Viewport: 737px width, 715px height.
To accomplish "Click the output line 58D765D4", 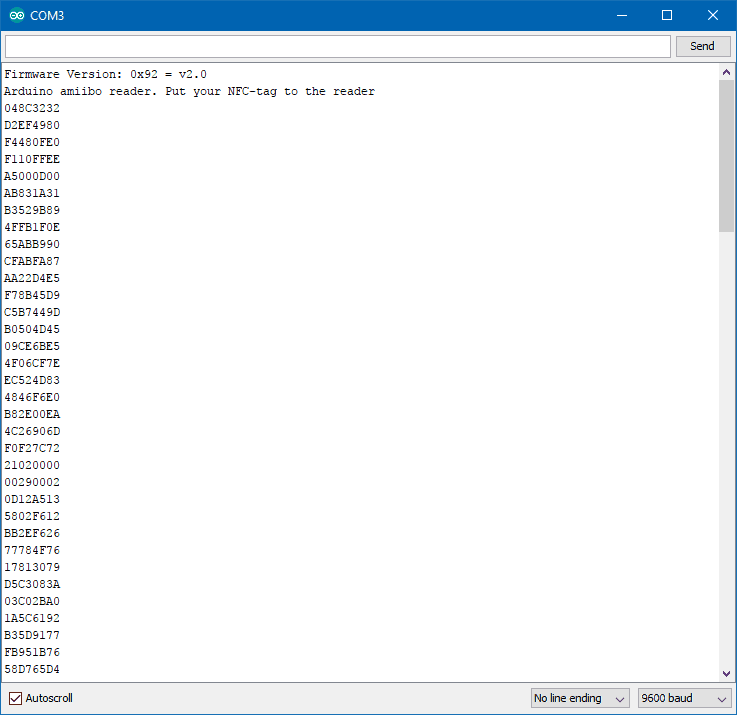I will 32,669.
